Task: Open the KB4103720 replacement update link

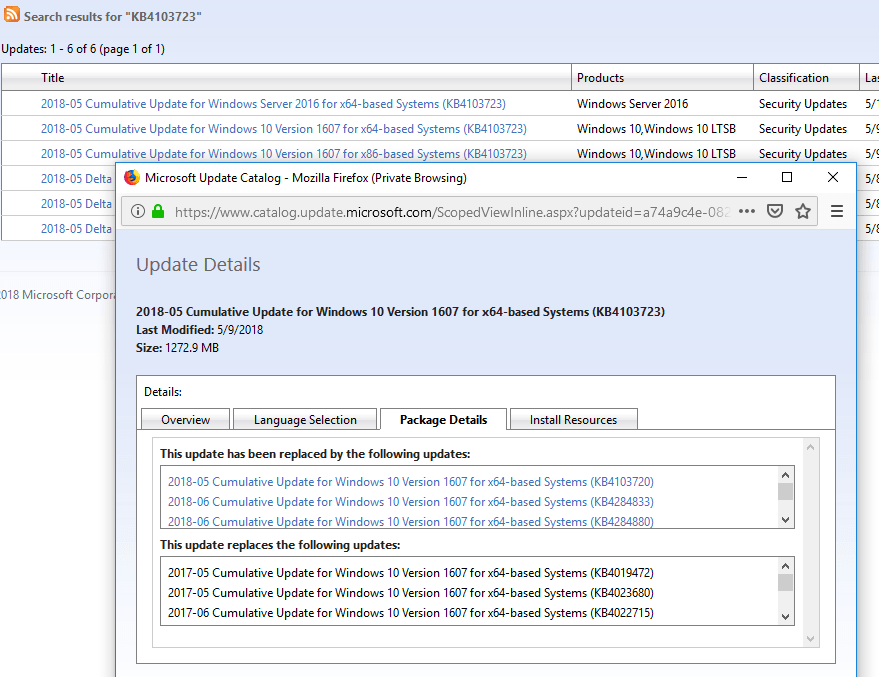Action: pos(410,482)
